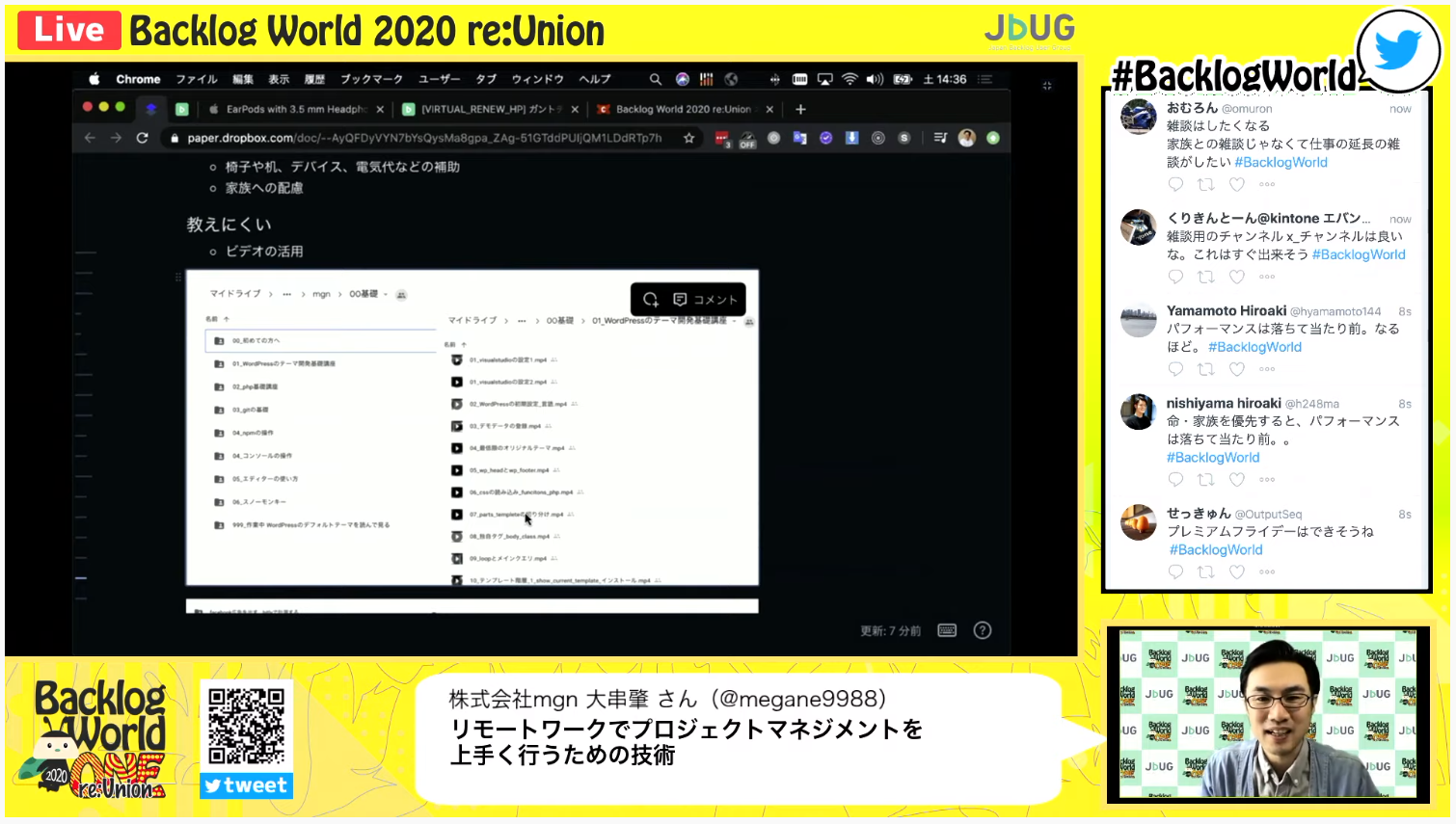Screen dimensions: 1456x824
Task: Open Spotlight search in the menu bar
Action: pos(656,79)
